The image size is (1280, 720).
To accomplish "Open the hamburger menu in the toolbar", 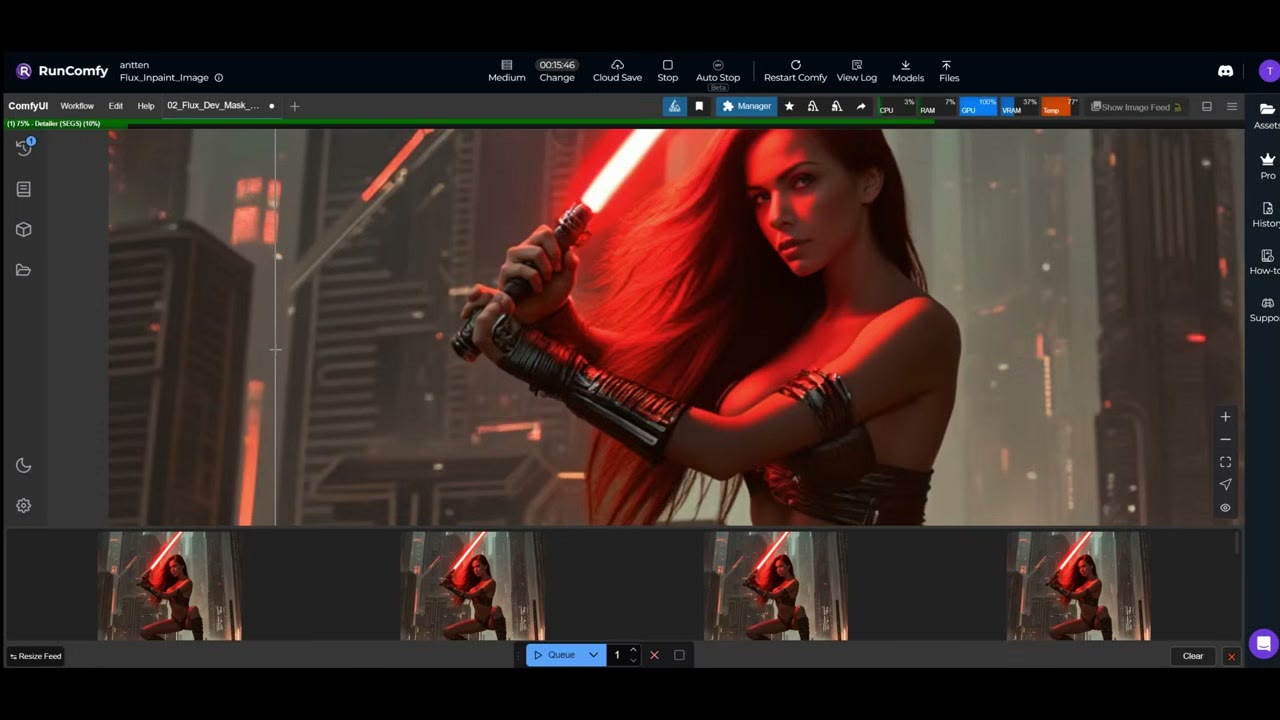I will pyautogui.click(x=1232, y=107).
